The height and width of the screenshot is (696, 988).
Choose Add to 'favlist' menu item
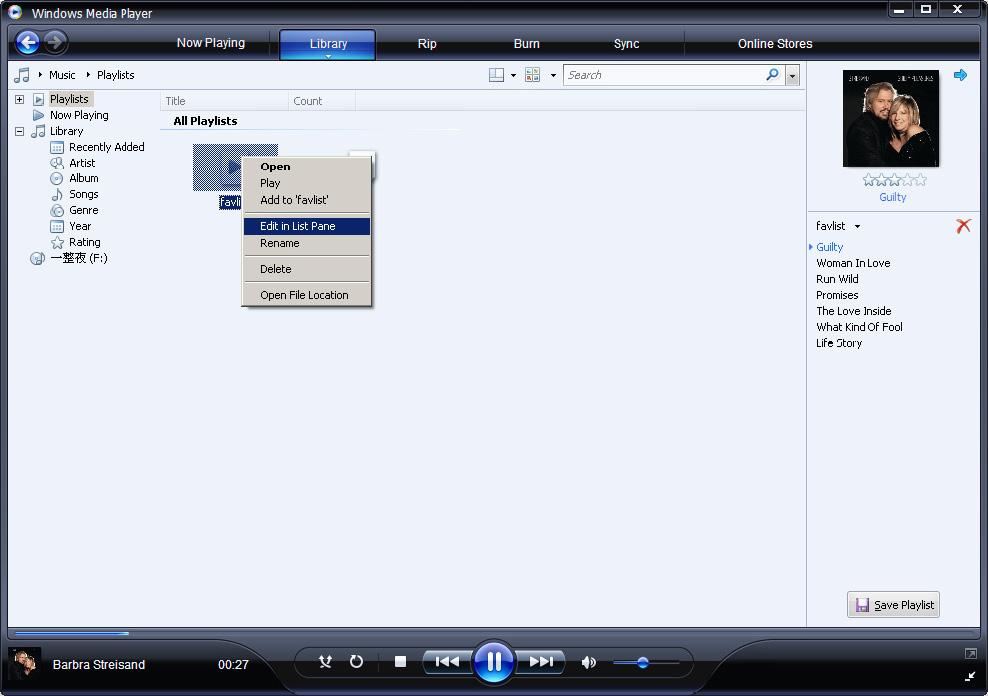tap(307, 200)
